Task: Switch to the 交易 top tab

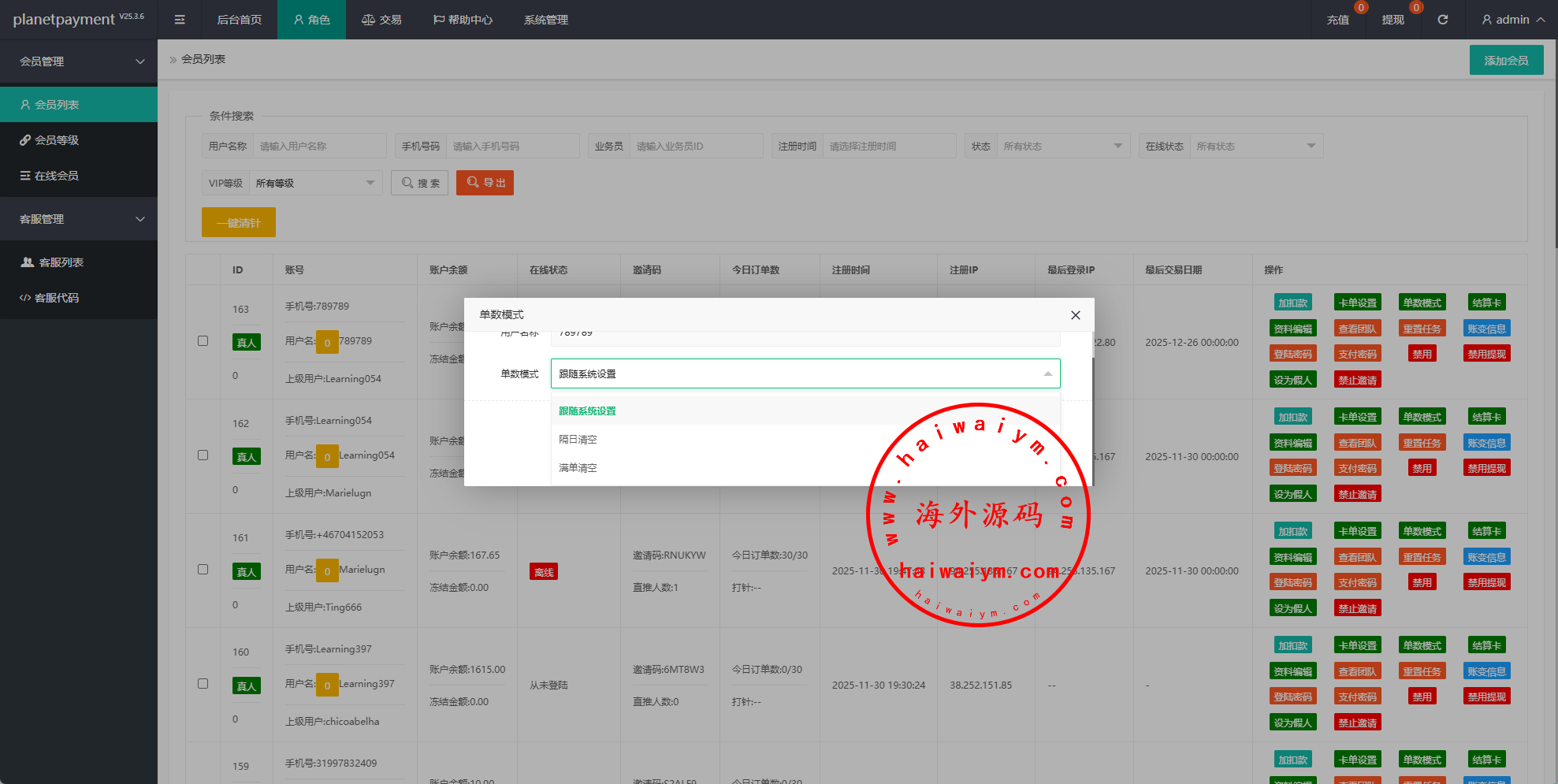Action: [381, 20]
